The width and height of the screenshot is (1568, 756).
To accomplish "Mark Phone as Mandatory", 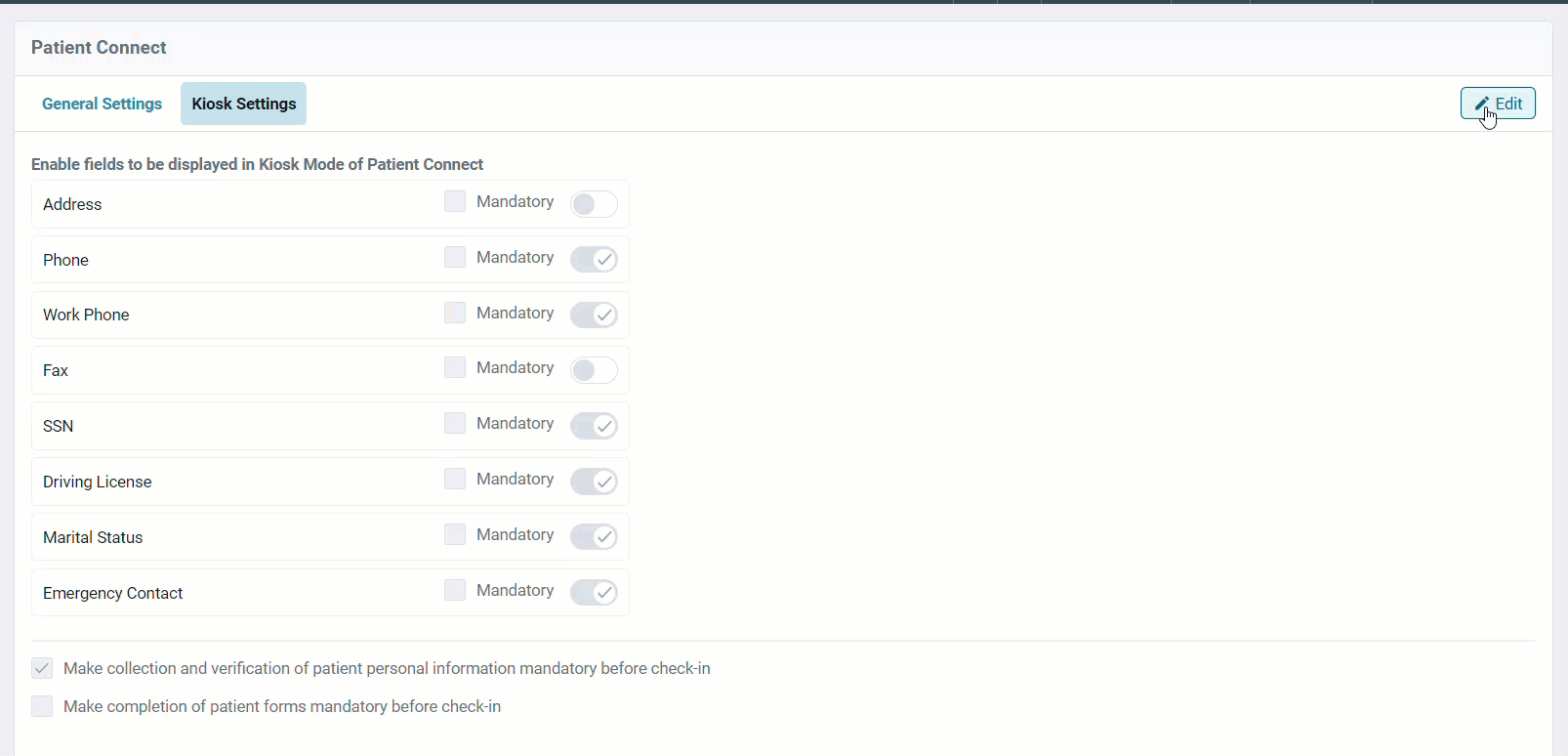I will [x=455, y=257].
